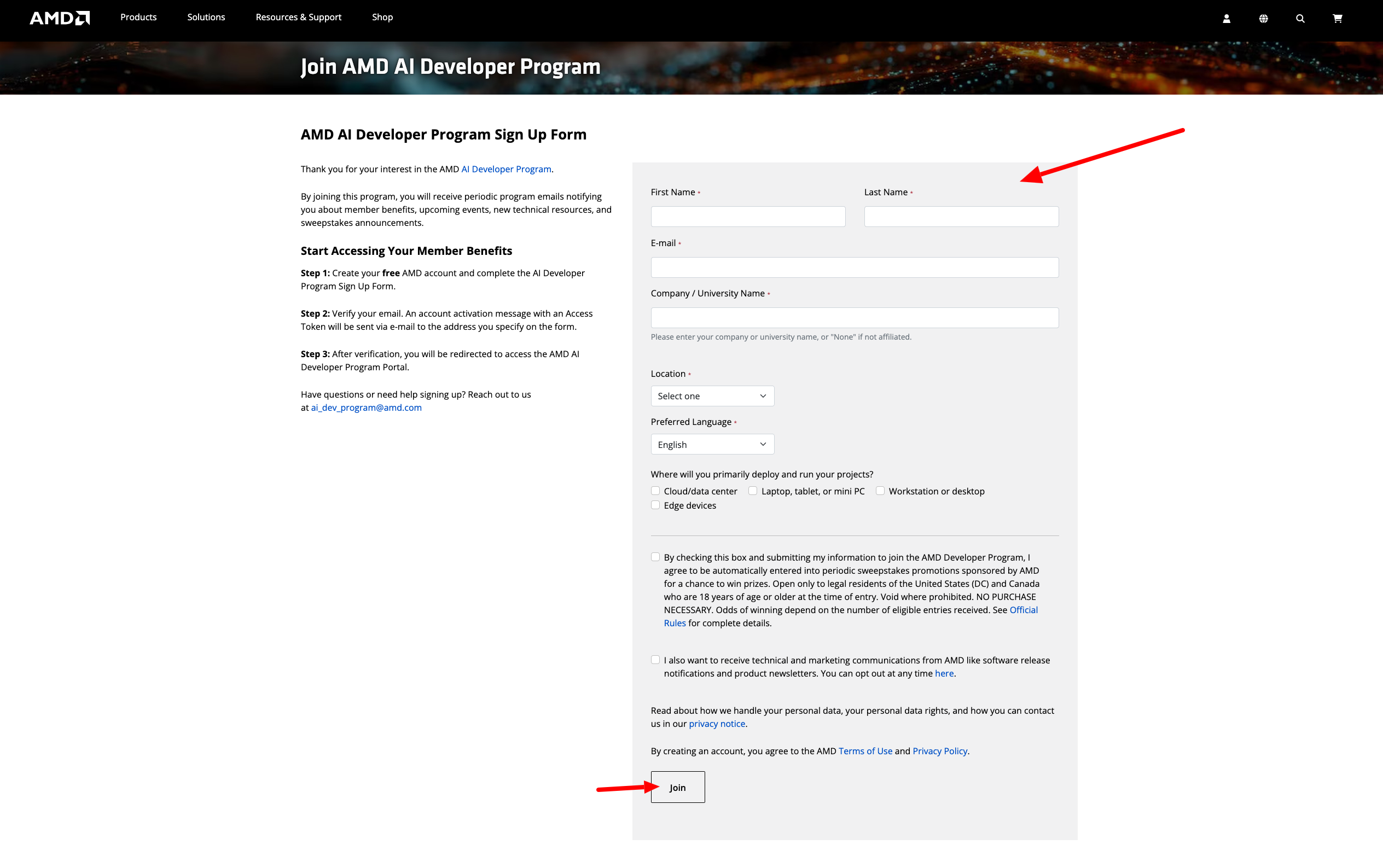Image resolution: width=1383 pixels, height=868 pixels.
Task: Click the AMD logo
Action: click(60, 18)
